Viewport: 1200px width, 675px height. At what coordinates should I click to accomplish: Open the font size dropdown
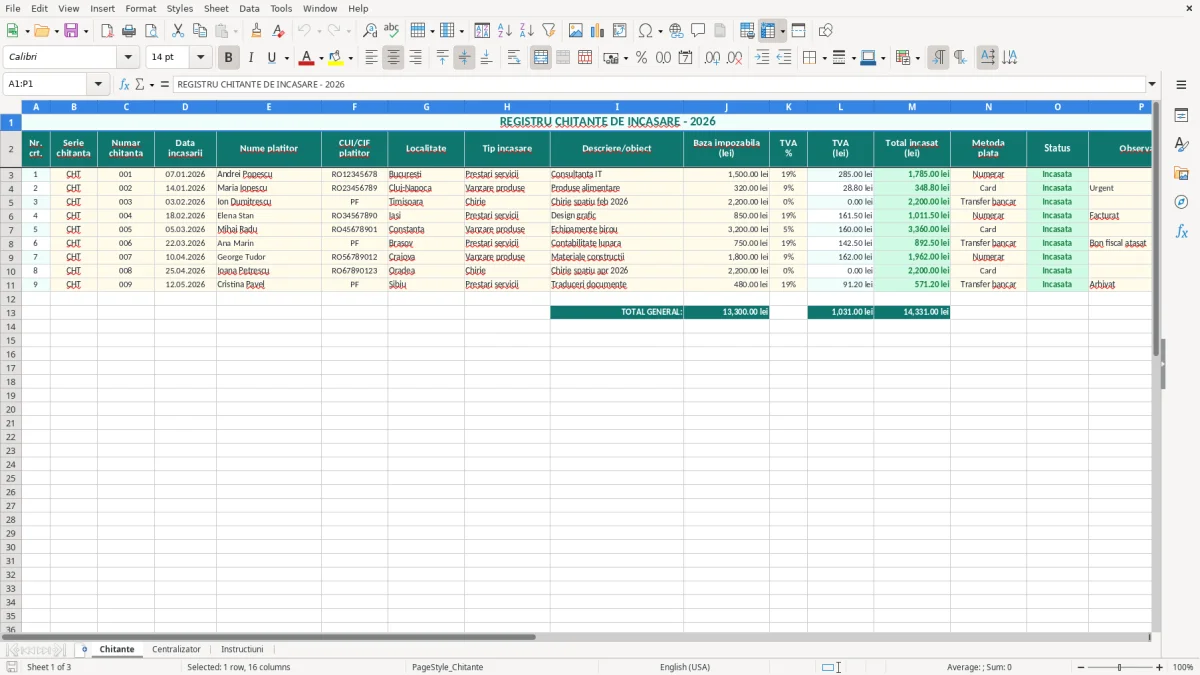(200, 58)
